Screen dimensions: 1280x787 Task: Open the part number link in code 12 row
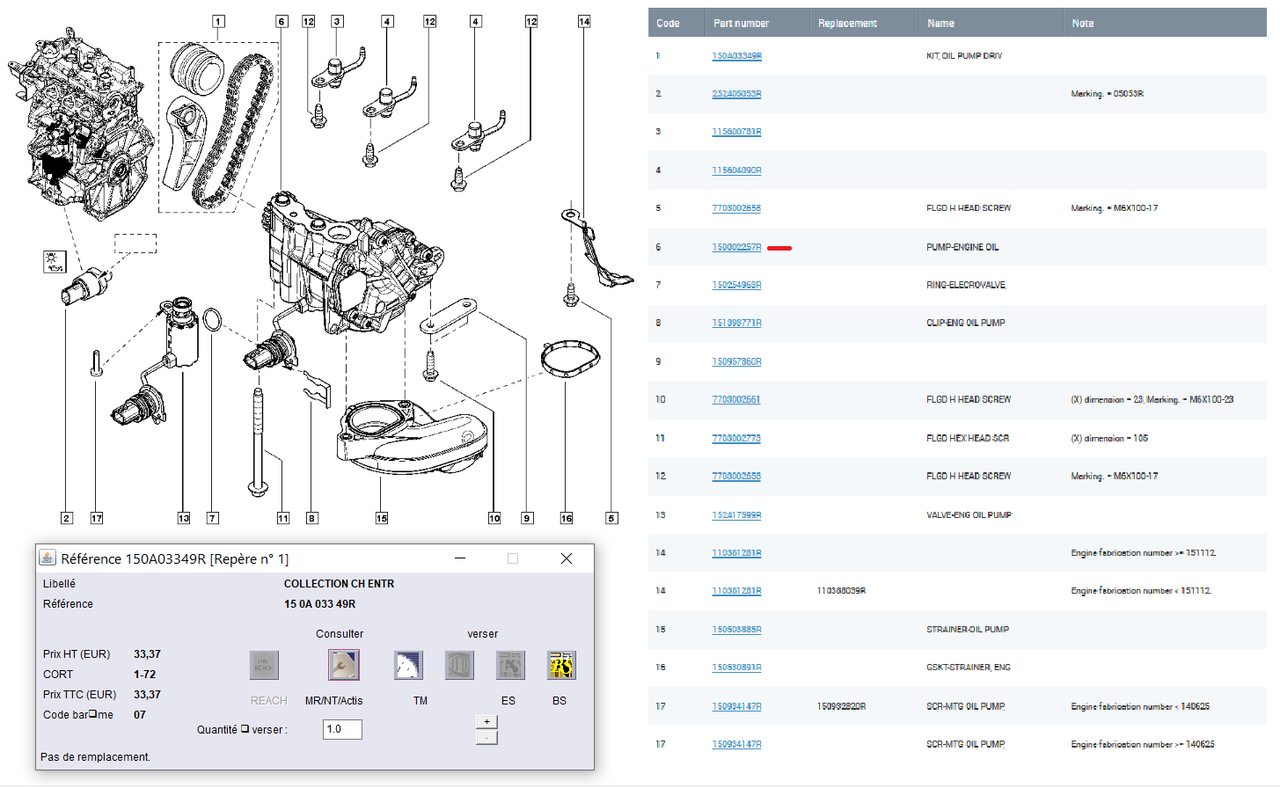736,476
